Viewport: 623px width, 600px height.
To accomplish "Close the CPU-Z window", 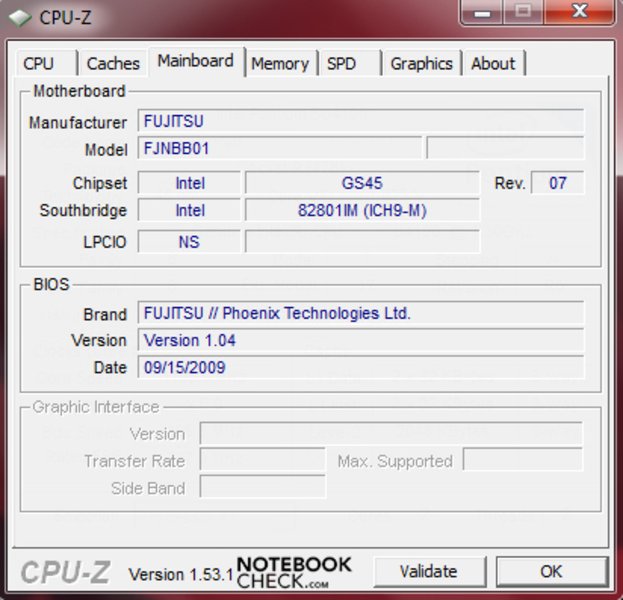I will tap(579, 13).
